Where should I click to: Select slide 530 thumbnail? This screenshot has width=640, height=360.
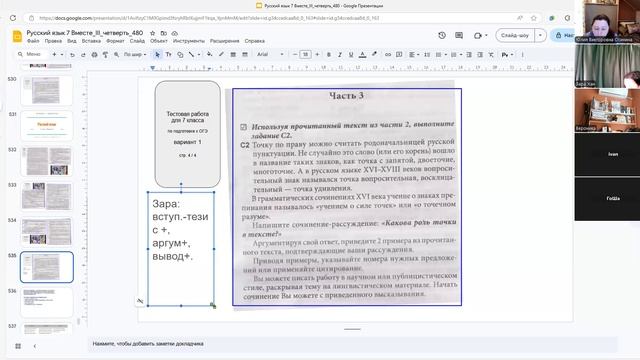point(47,91)
